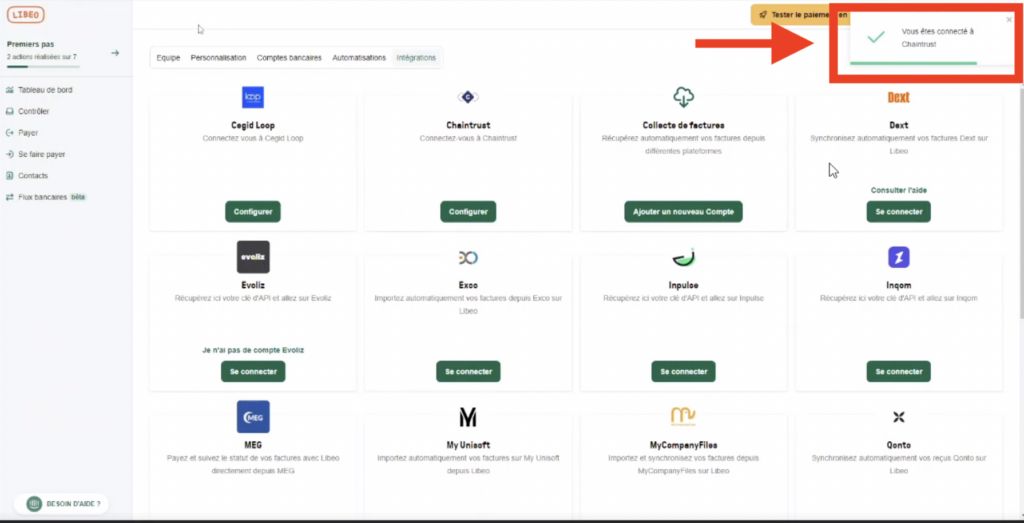Click the Contacts book icon
The image size is (1024, 523).
[x=10, y=176]
